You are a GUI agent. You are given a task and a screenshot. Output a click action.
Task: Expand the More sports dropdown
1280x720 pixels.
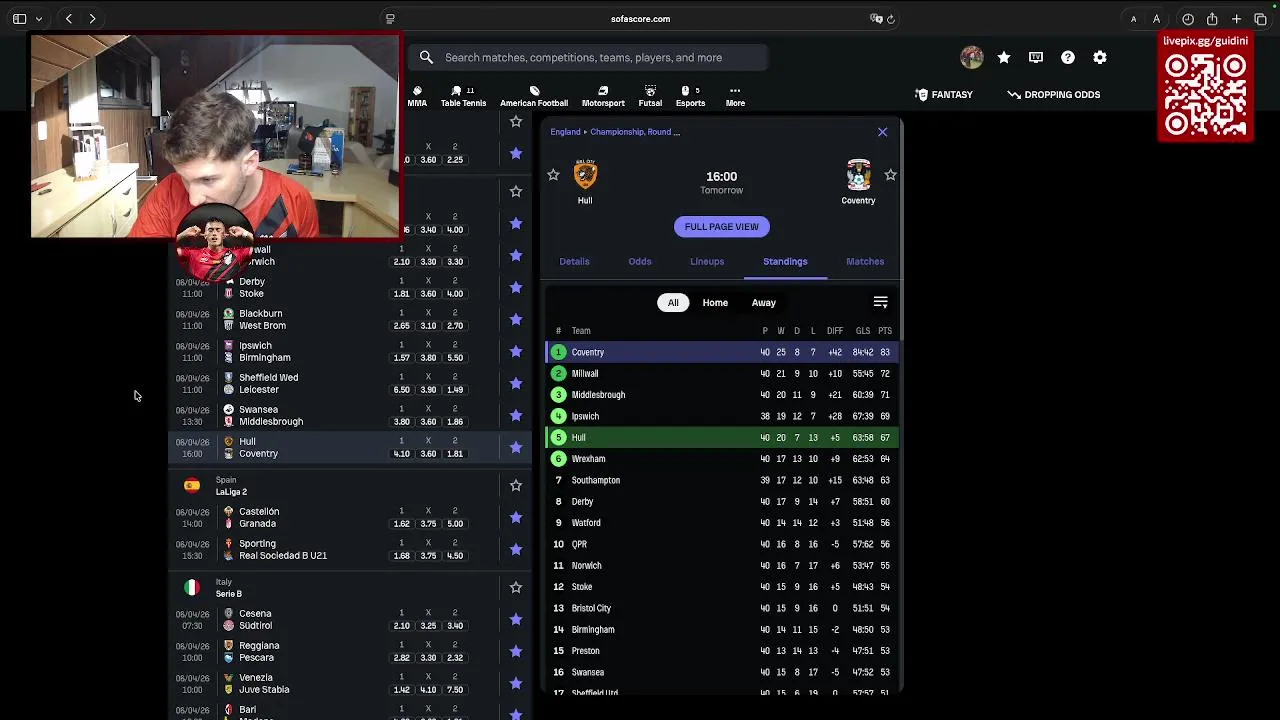(x=735, y=96)
